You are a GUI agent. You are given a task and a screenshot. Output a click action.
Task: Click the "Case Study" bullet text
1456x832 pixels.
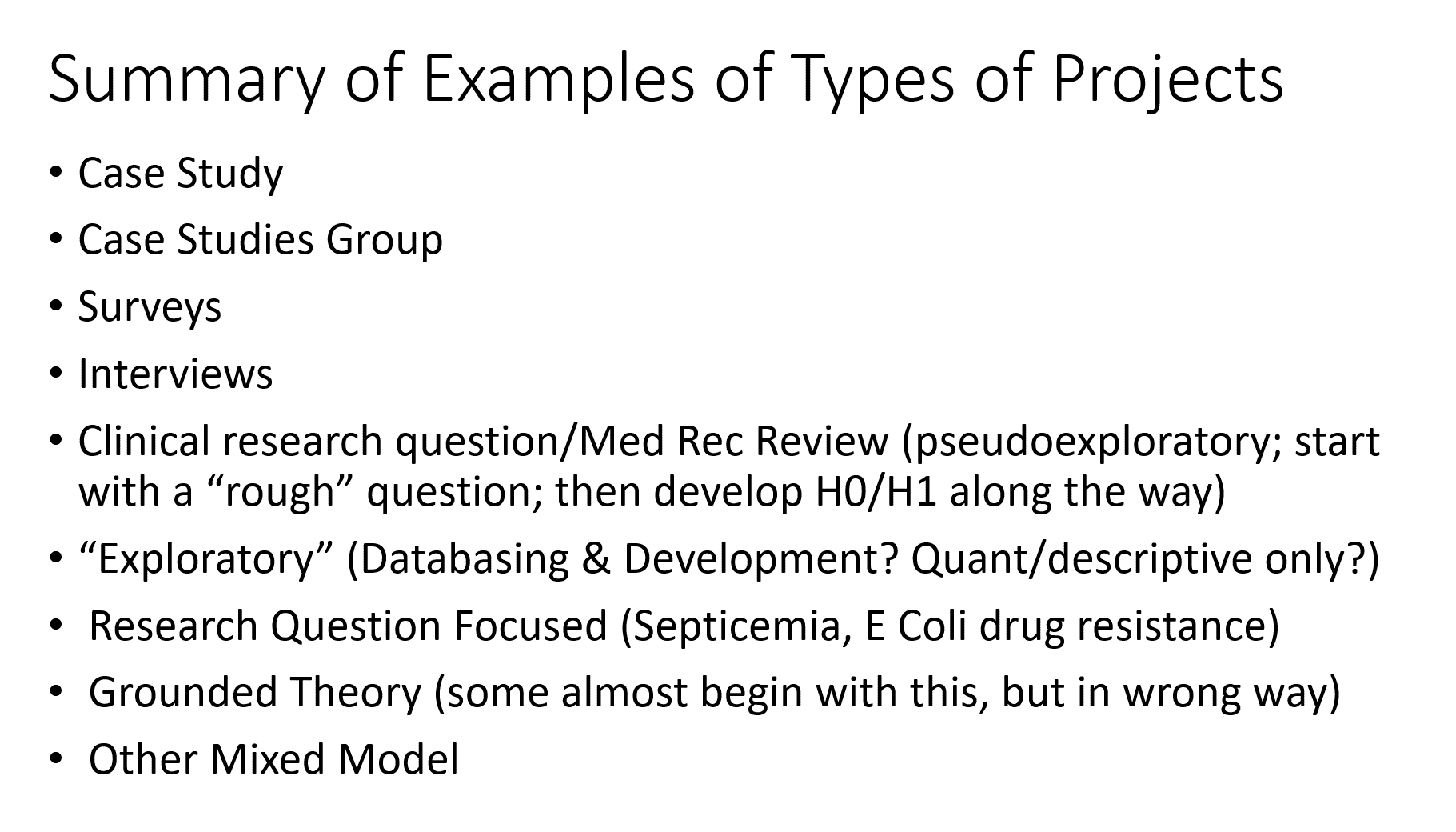click(x=181, y=174)
